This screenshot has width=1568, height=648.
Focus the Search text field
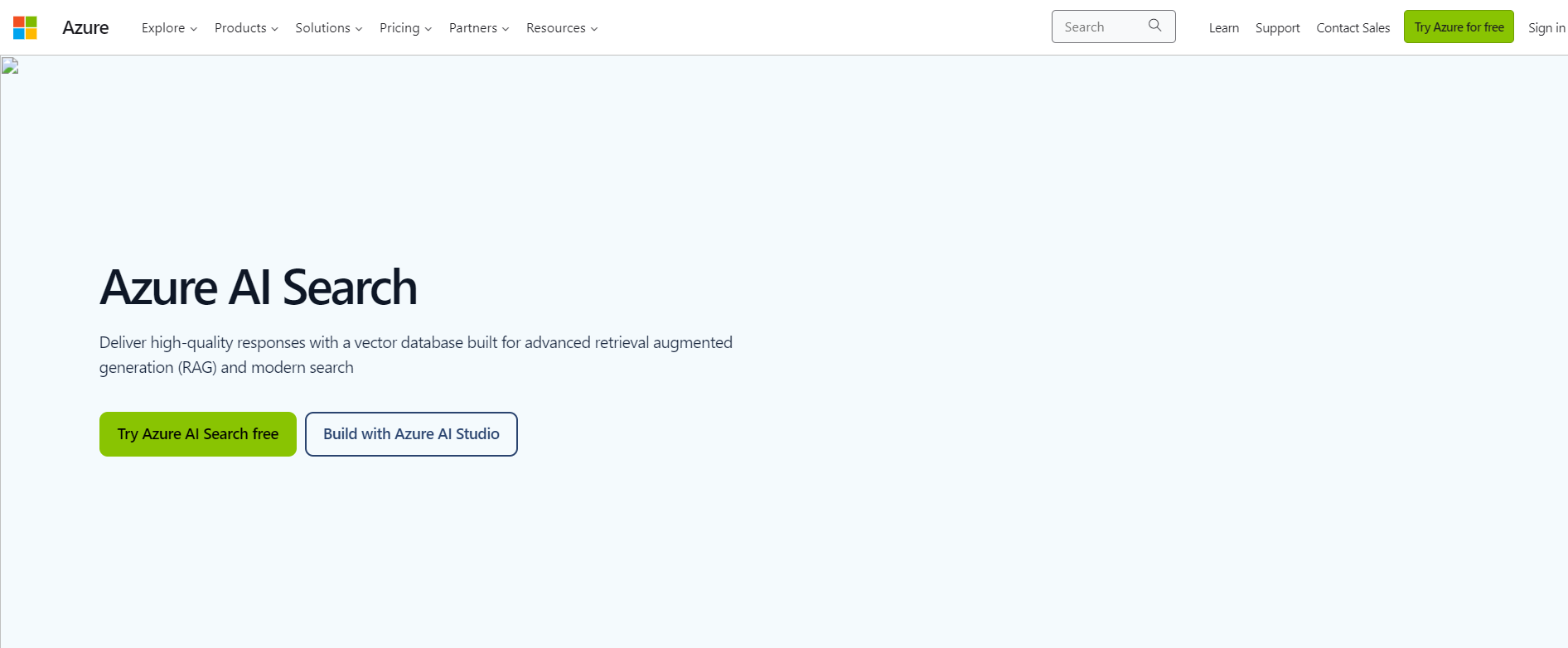click(x=1098, y=27)
